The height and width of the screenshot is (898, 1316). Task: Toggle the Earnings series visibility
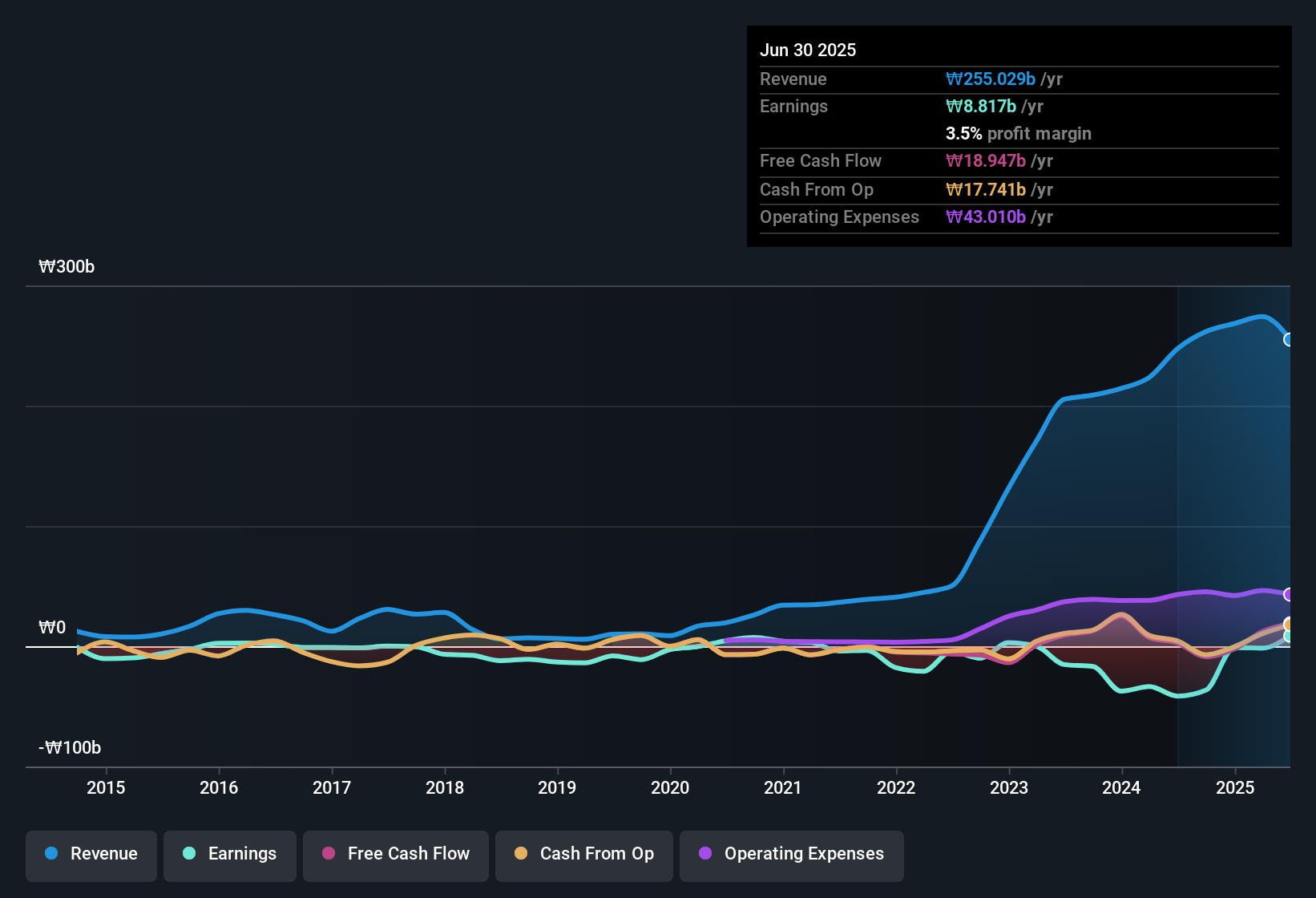click(229, 854)
